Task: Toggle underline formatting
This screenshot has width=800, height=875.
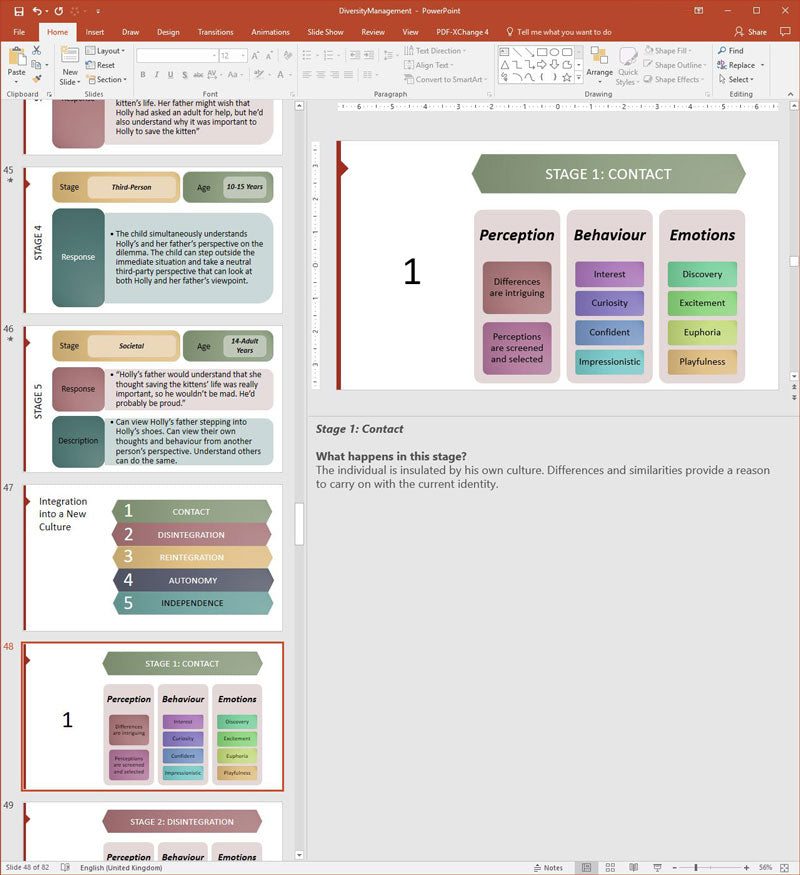Action: pyautogui.click(x=170, y=74)
